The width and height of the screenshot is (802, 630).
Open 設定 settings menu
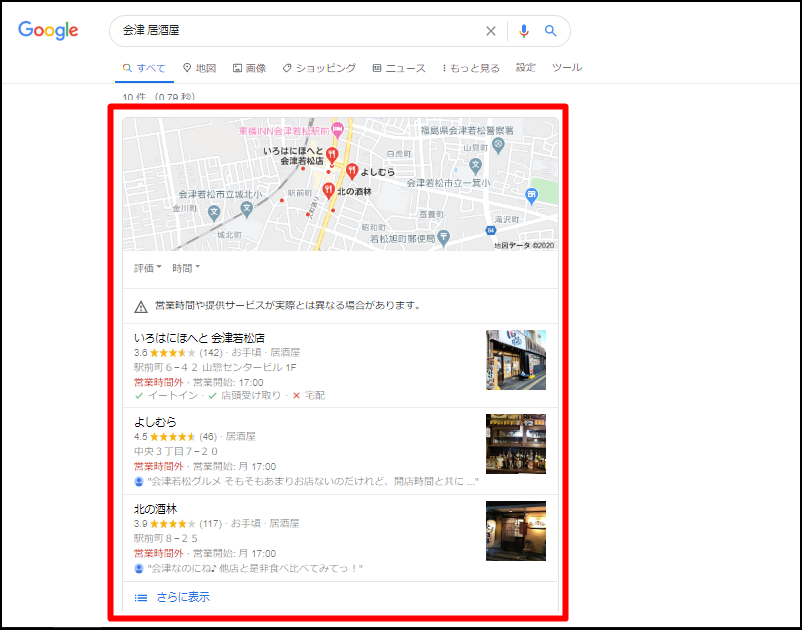[x=525, y=68]
